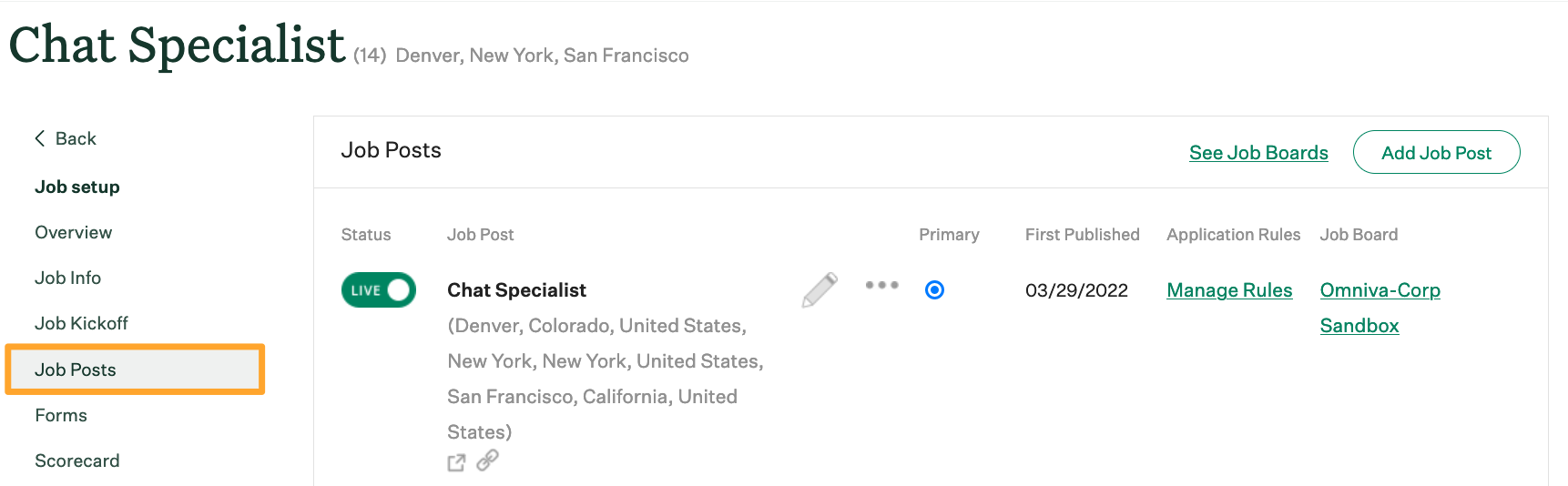Screen dimensions: 1568x486
Task: Open the three-dot more options menu
Action: click(x=881, y=285)
